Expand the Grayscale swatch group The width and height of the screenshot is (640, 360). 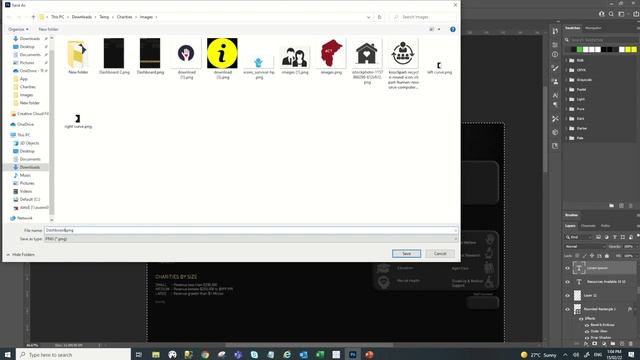(x=566, y=80)
